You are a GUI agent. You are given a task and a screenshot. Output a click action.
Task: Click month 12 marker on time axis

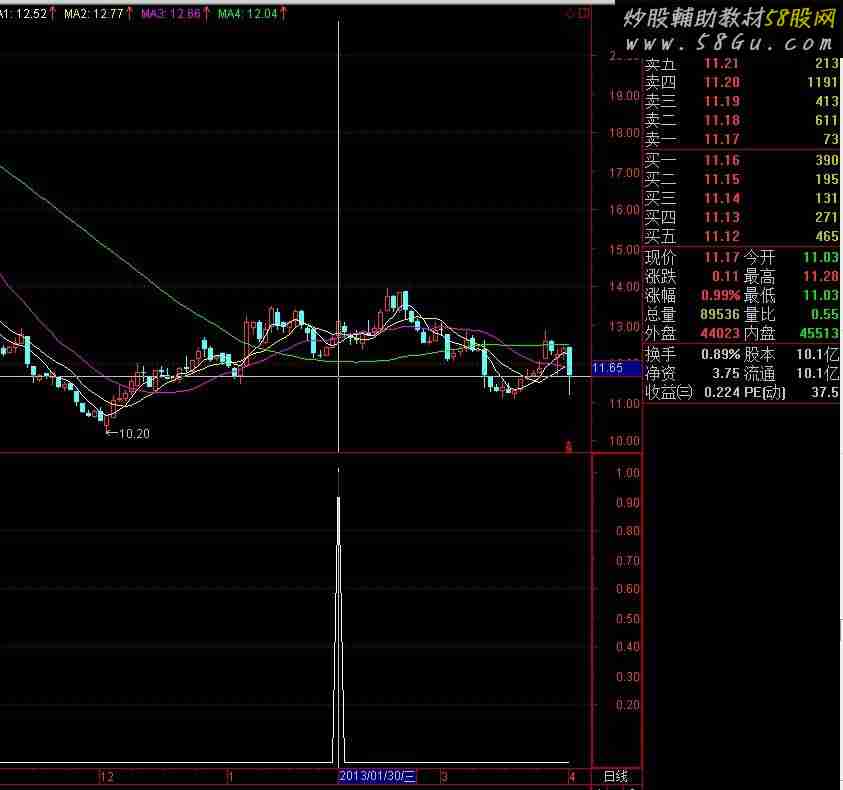pos(107,777)
